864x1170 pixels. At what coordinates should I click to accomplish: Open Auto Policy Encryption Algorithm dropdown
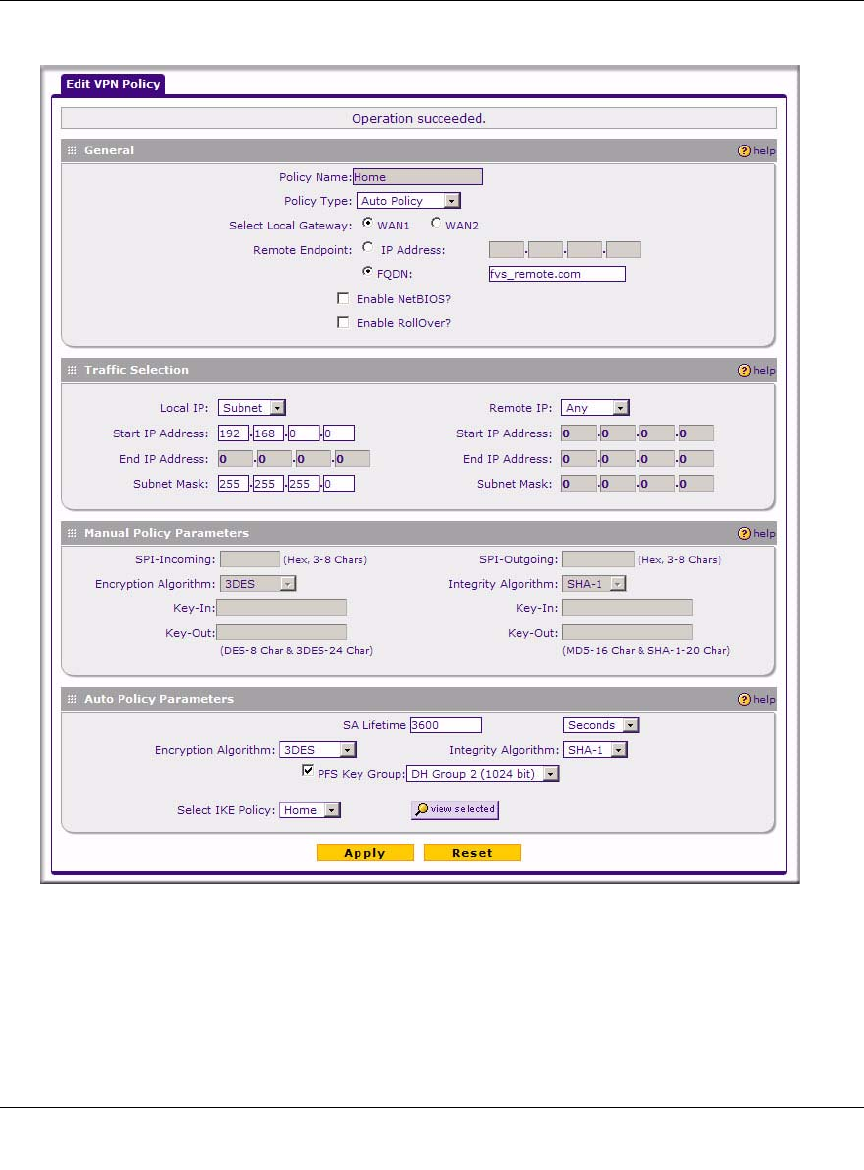318,750
